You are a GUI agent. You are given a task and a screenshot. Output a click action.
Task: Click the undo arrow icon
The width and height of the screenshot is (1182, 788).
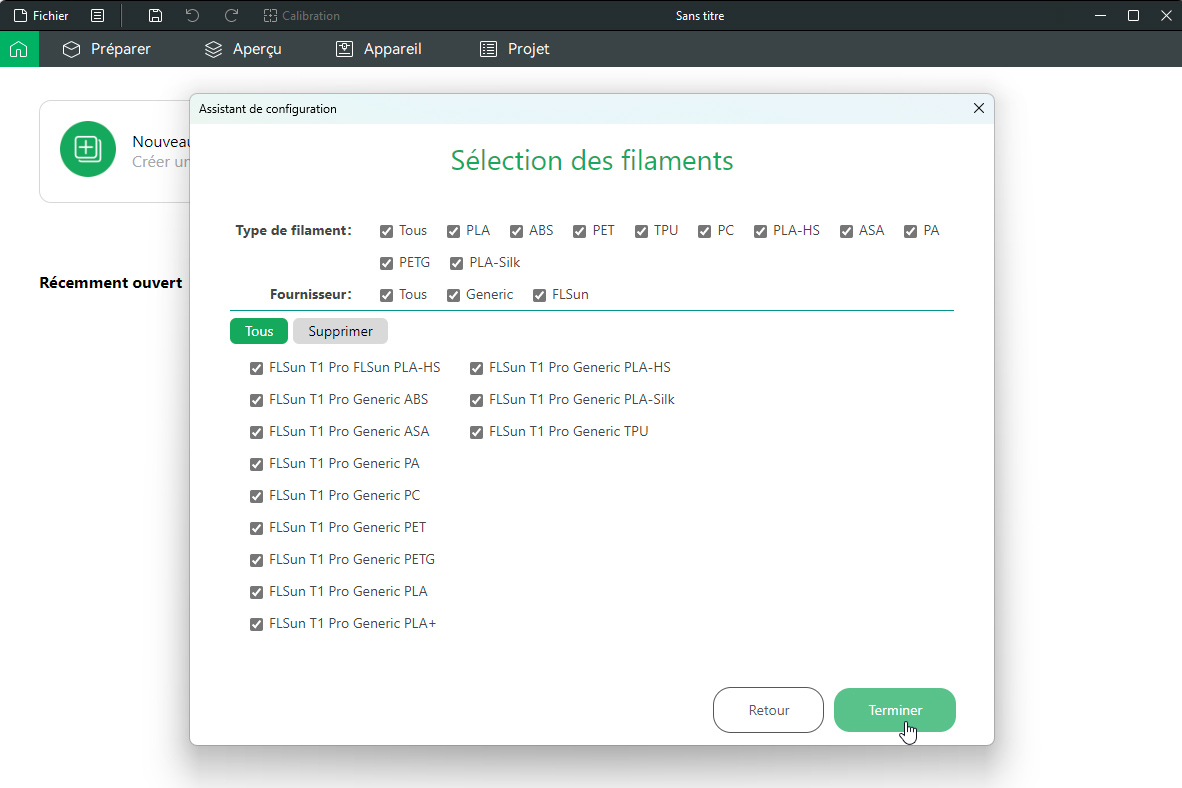tap(192, 16)
